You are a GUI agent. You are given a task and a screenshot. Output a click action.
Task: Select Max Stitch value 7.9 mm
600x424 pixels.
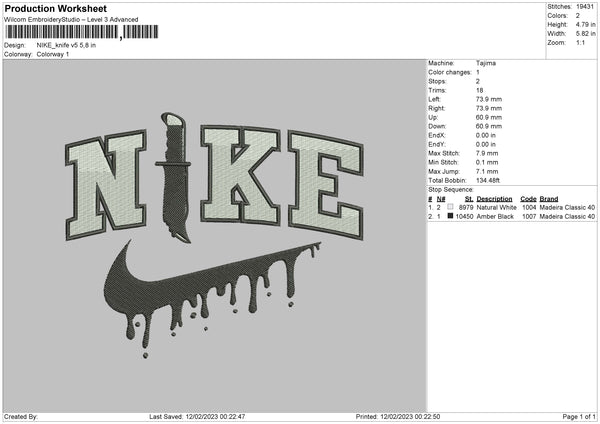coord(487,153)
